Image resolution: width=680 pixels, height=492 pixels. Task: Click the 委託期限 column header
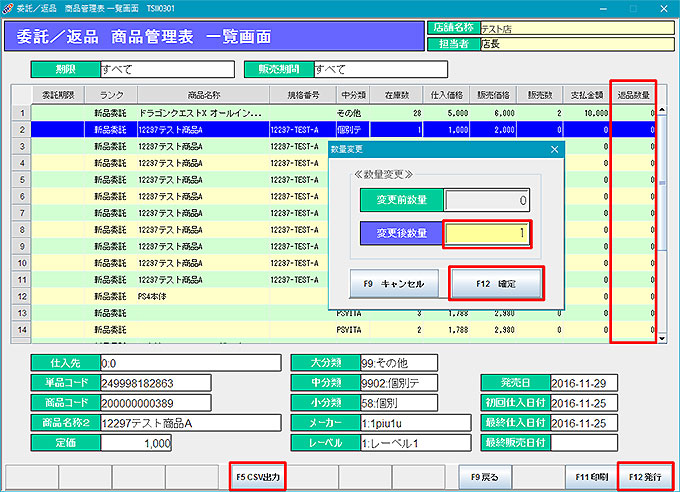[x=58, y=95]
